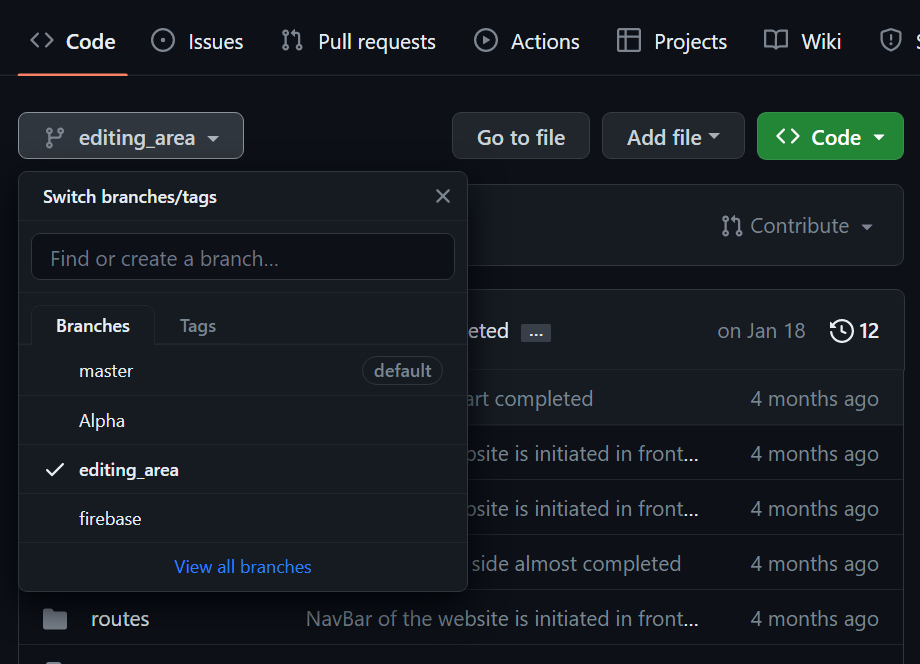Viewport: 920px width, 664px height.
Task: Select the editing_area branch with checkmark
Action: click(129, 470)
